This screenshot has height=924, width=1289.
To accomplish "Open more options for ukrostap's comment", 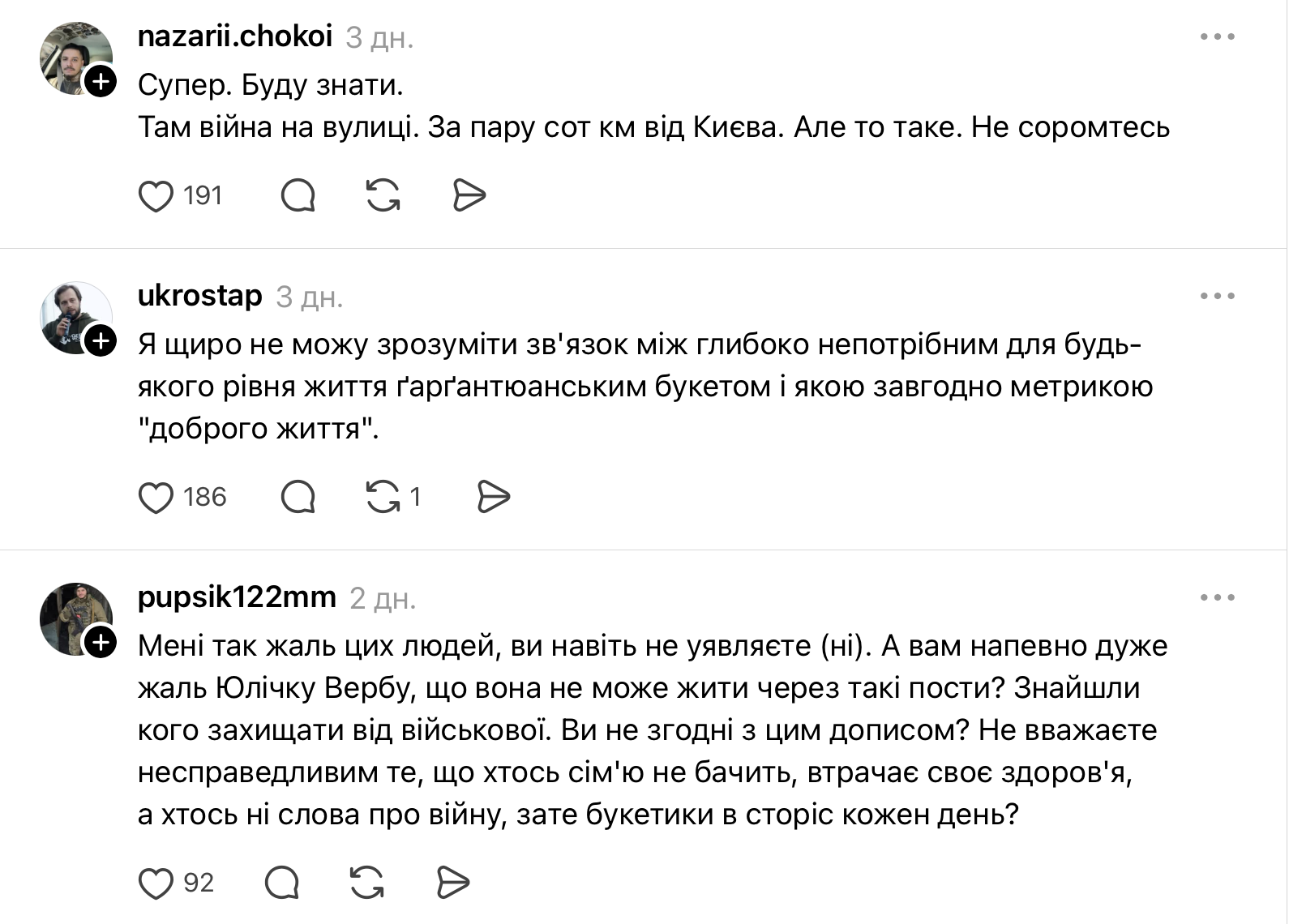I will tap(1218, 297).
